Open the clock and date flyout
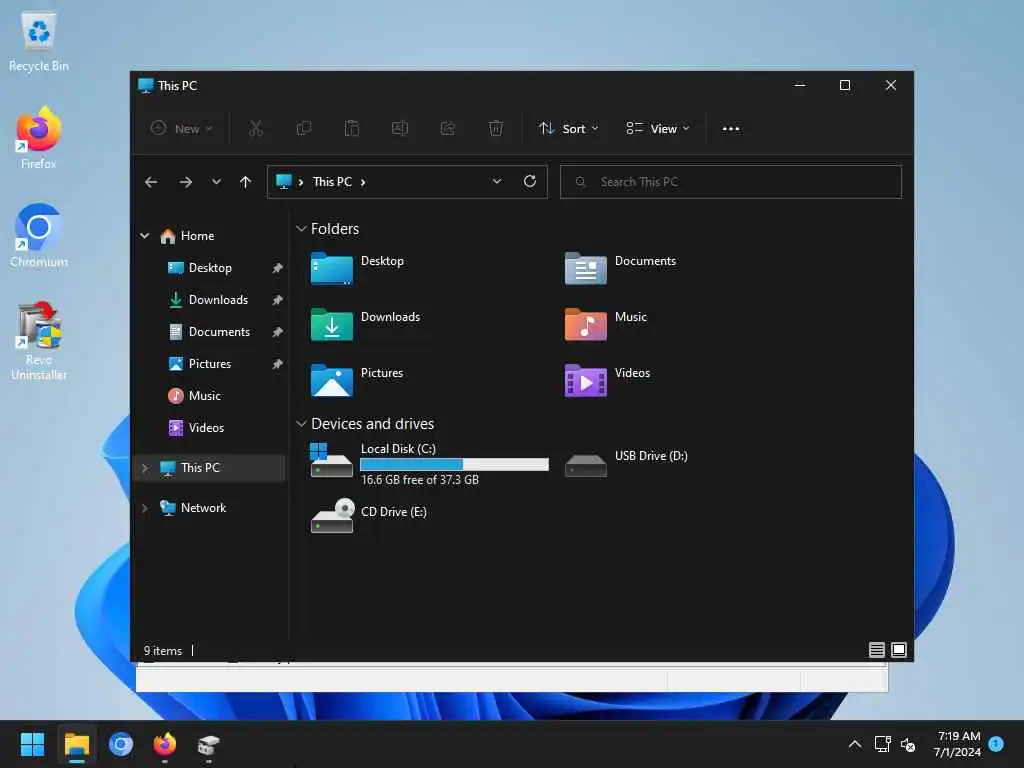 pos(957,744)
